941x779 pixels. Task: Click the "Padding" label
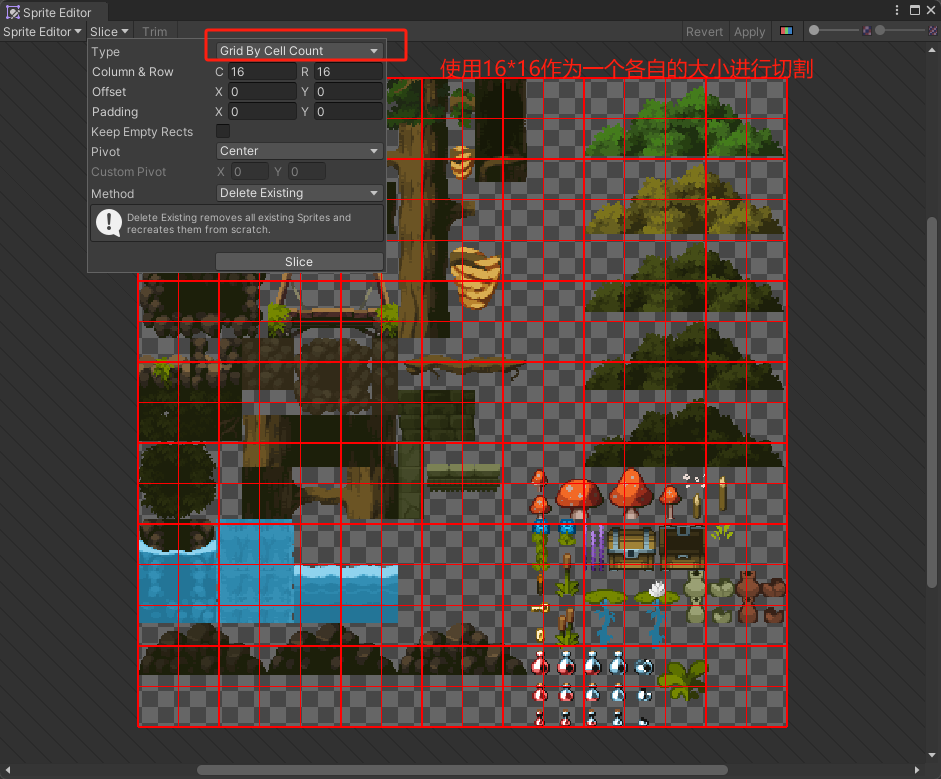[x=115, y=112]
